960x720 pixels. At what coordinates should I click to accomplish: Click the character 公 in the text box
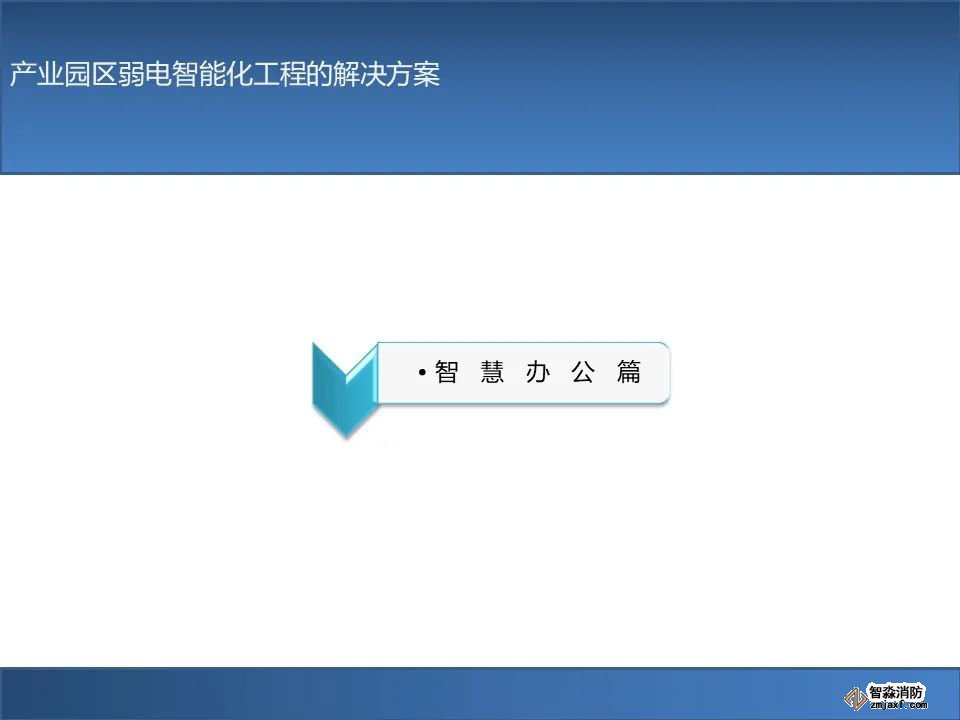pyautogui.click(x=583, y=373)
